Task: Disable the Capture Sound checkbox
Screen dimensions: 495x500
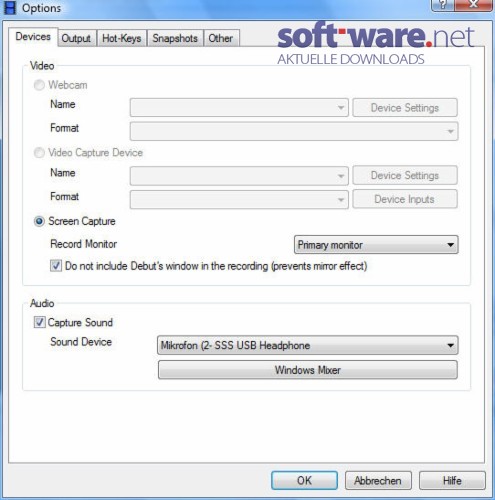Action: tap(39, 322)
